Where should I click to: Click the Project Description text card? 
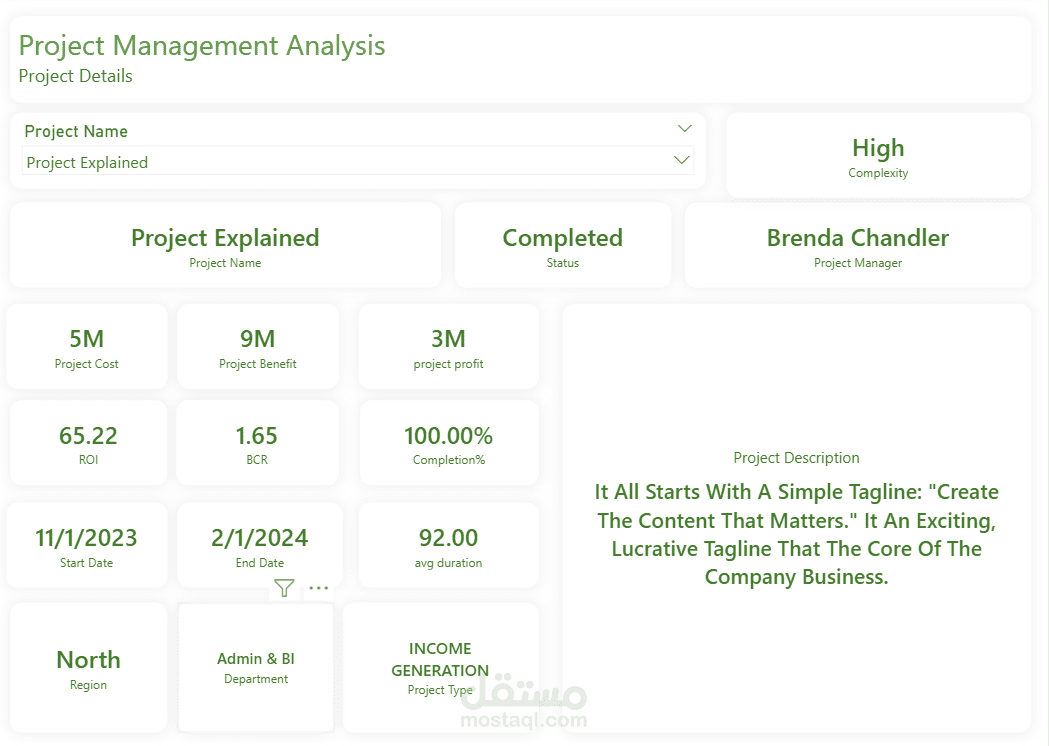point(796,518)
